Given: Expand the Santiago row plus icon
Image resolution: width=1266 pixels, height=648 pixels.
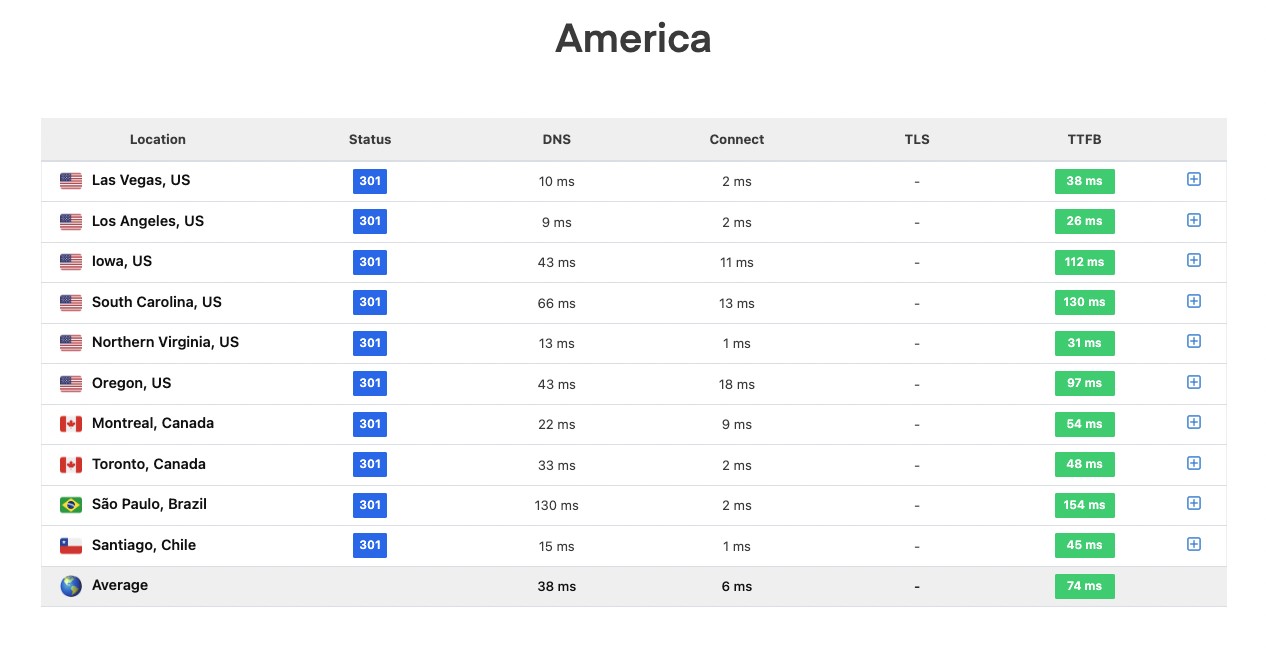Looking at the screenshot, I should (x=1193, y=544).
